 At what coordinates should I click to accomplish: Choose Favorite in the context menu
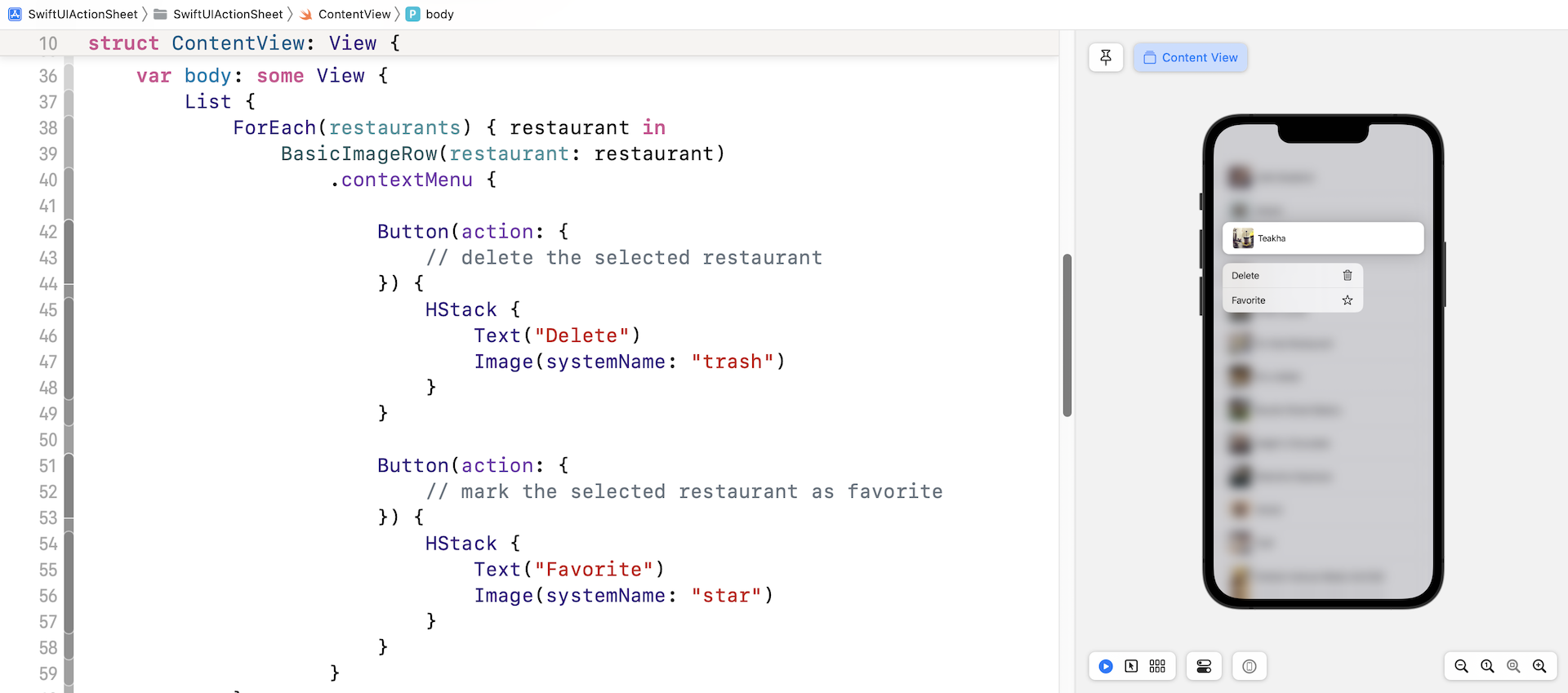[1292, 300]
